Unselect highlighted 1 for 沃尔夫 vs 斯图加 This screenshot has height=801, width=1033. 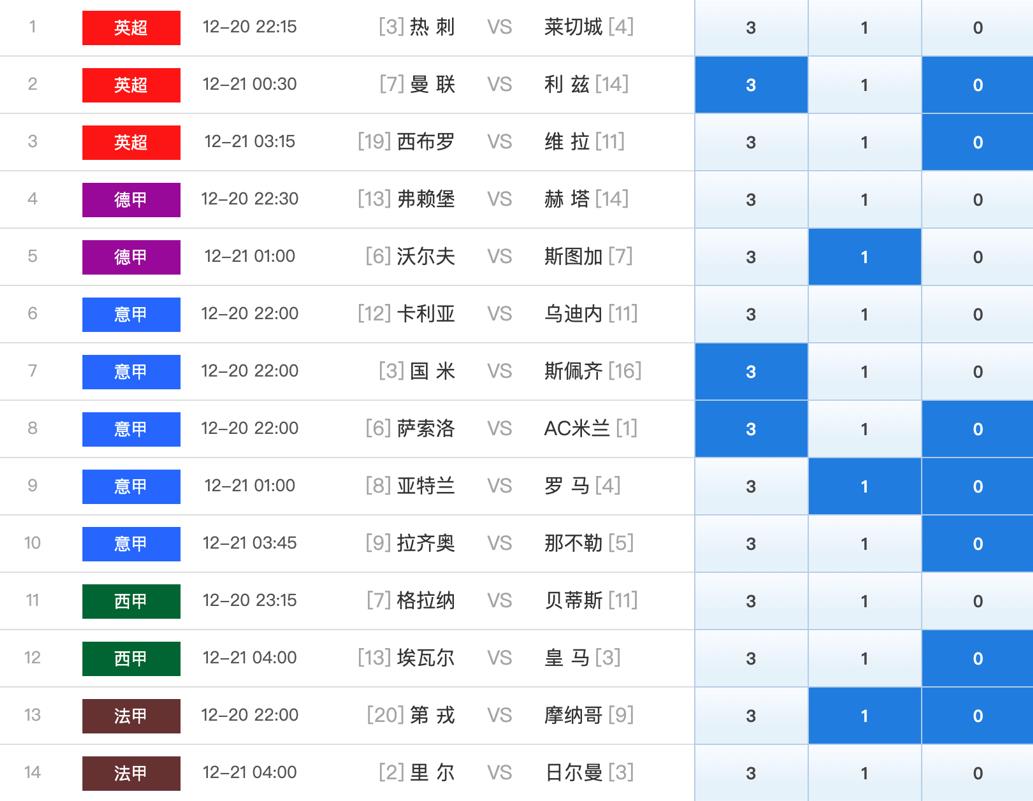(x=864, y=257)
